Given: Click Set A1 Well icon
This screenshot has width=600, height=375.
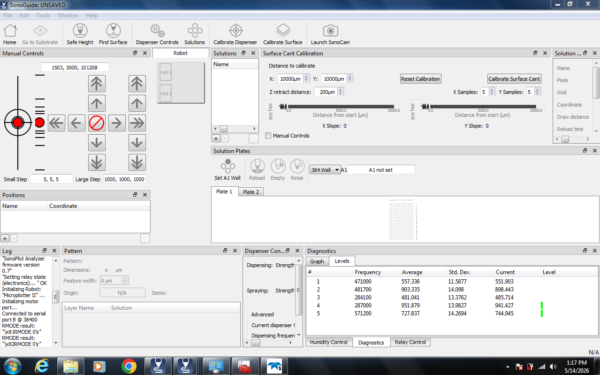Looking at the screenshot, I should tap(227, 170).
